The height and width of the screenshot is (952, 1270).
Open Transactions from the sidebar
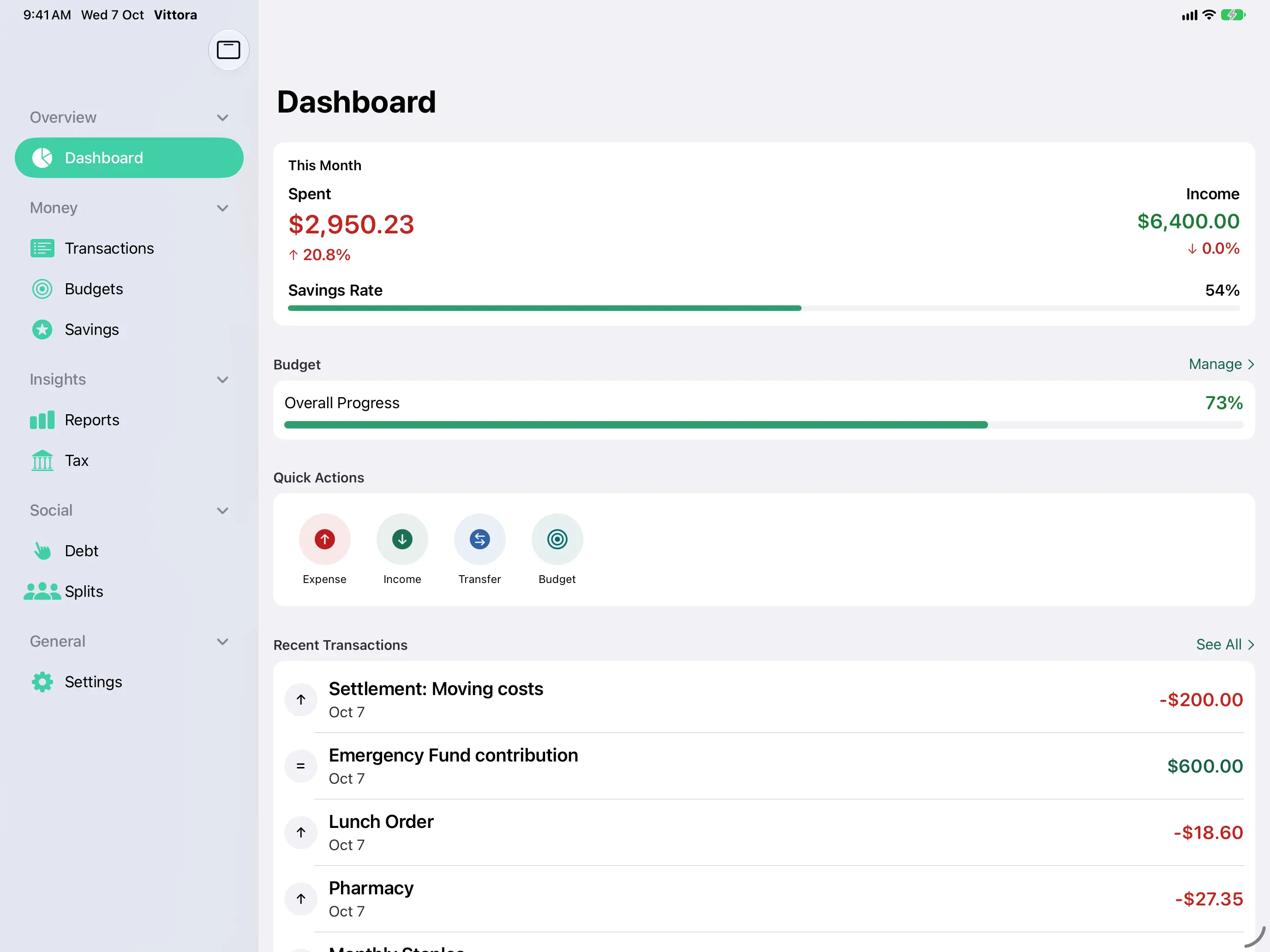(x=129, y=249)
